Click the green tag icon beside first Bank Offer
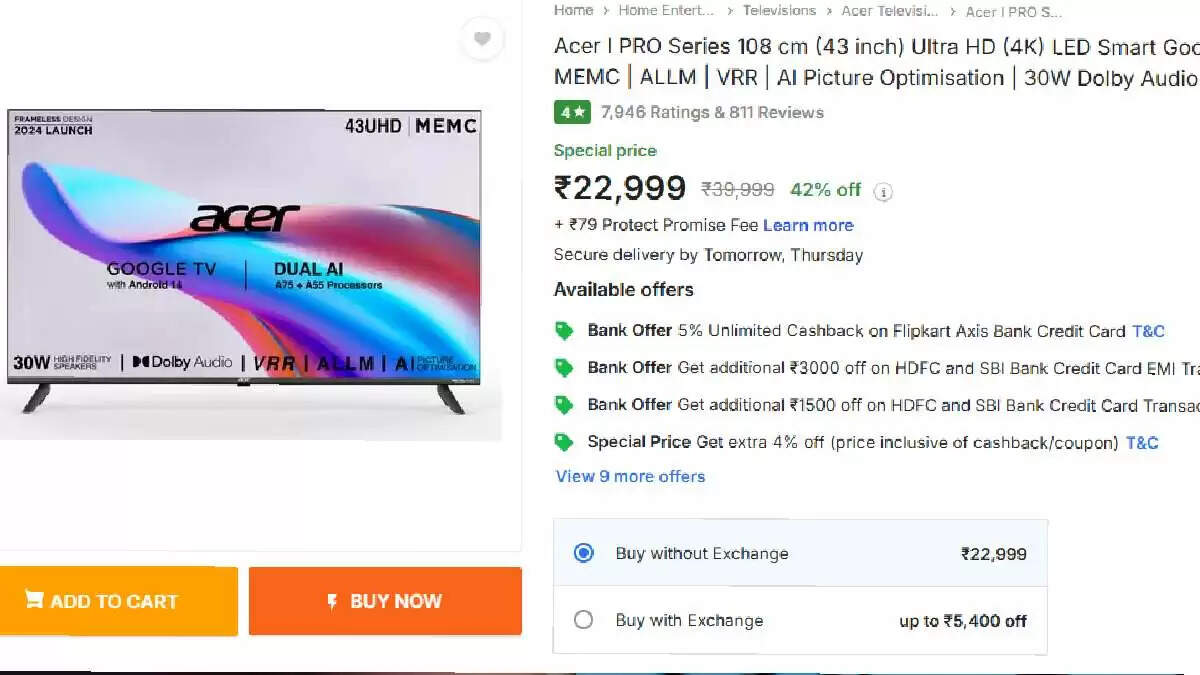1200x675 pixels. point(563,330)
